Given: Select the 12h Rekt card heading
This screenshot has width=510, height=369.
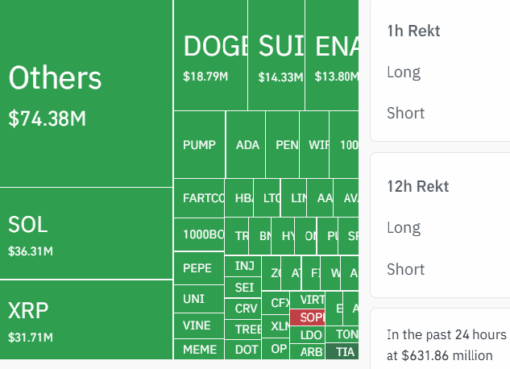Looking at the screenshot, I should click(x=418, y=186).
